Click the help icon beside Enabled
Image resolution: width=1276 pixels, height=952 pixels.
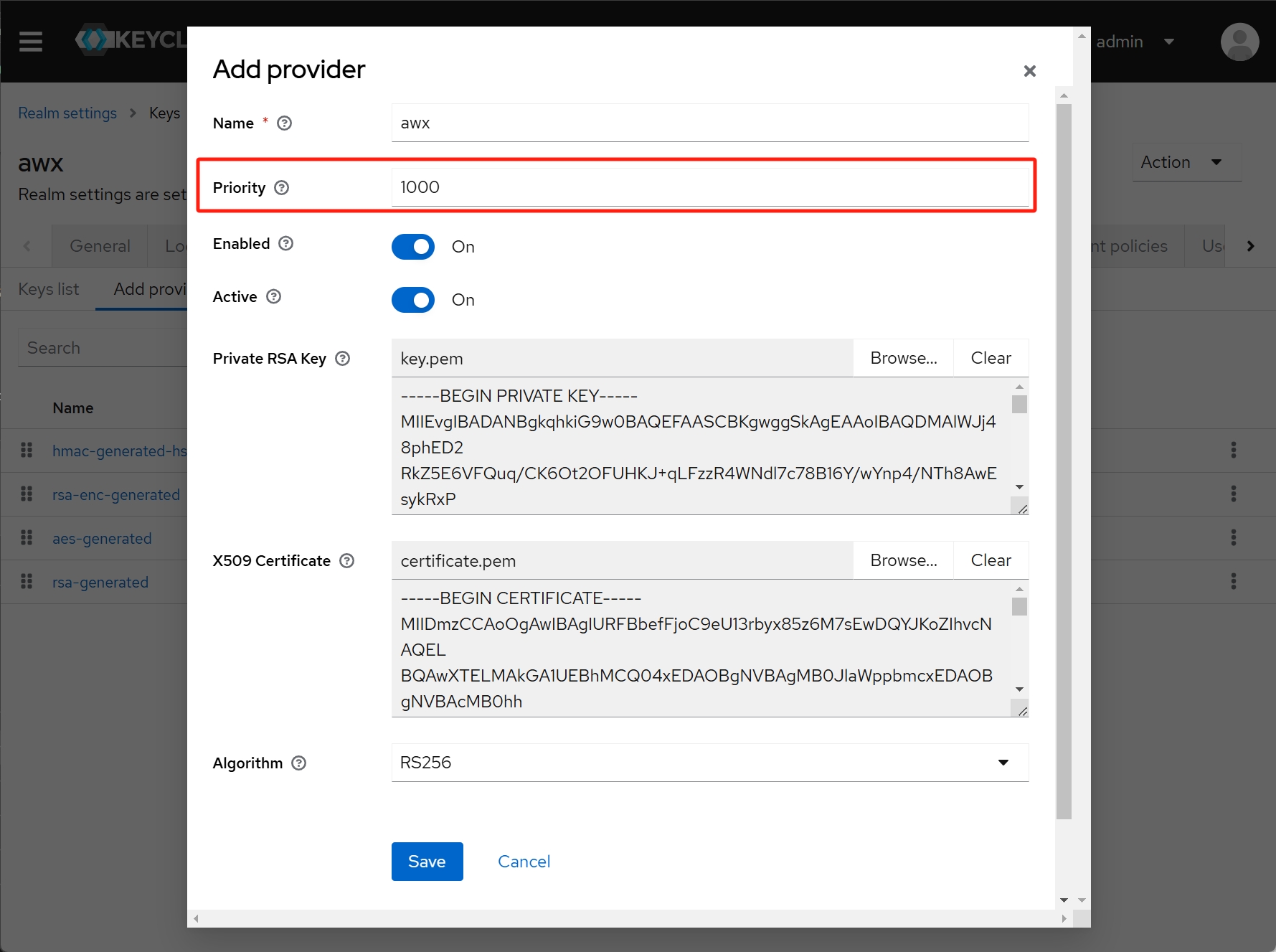coord(286,244)
